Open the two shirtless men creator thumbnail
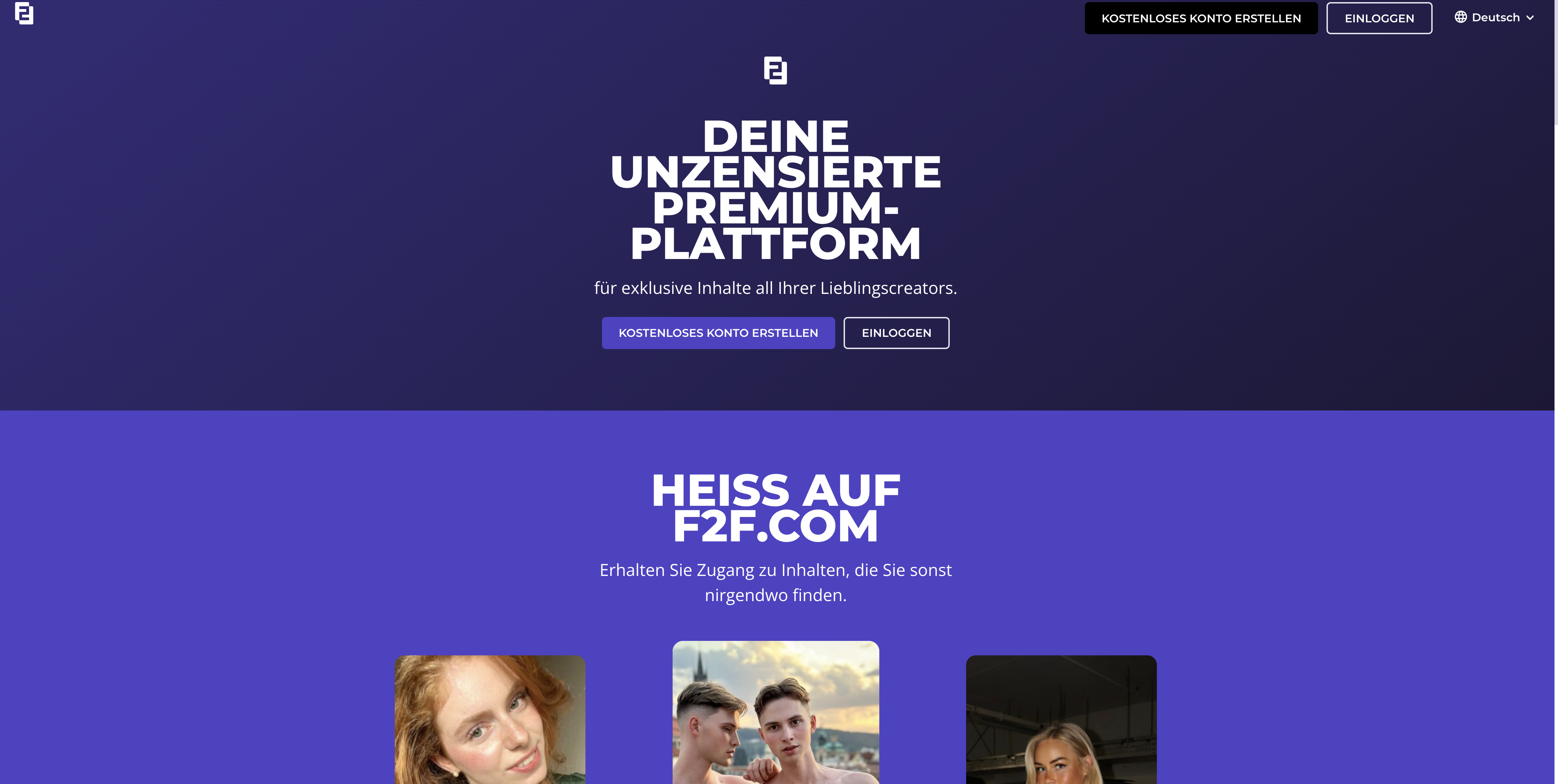The image size is (1558, 784). (776, 712)
